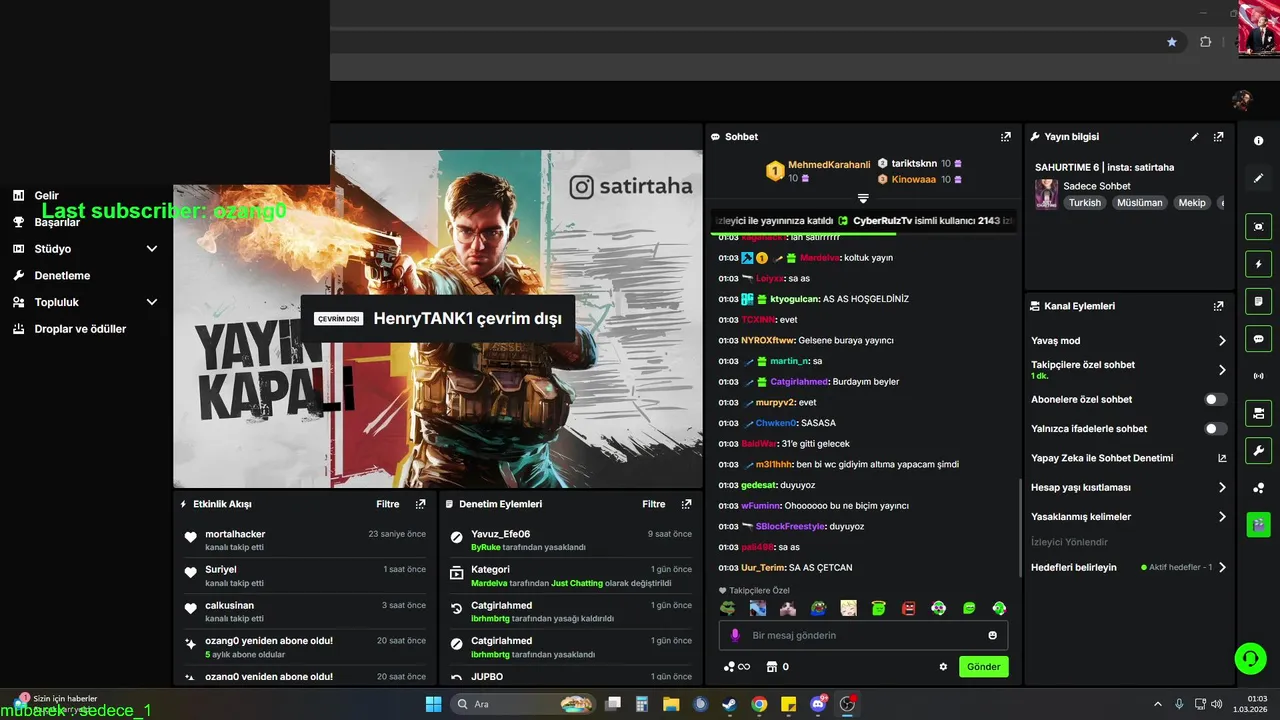The height and width of the screenshot is (720, 1280).
Task: Click the purple microphone icon in chat input
Action: (736, 635)
